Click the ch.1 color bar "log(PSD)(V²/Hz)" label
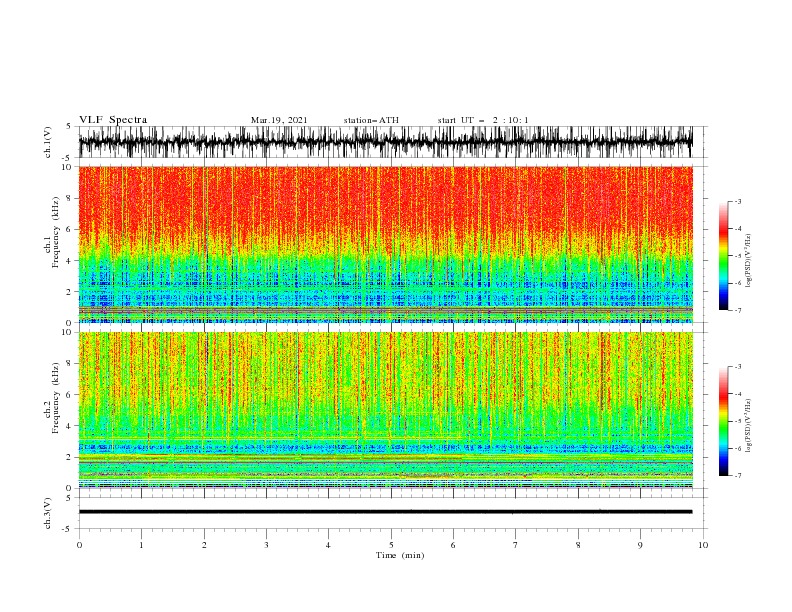Viewport: 792px width, 612px height. coord(749,261)
